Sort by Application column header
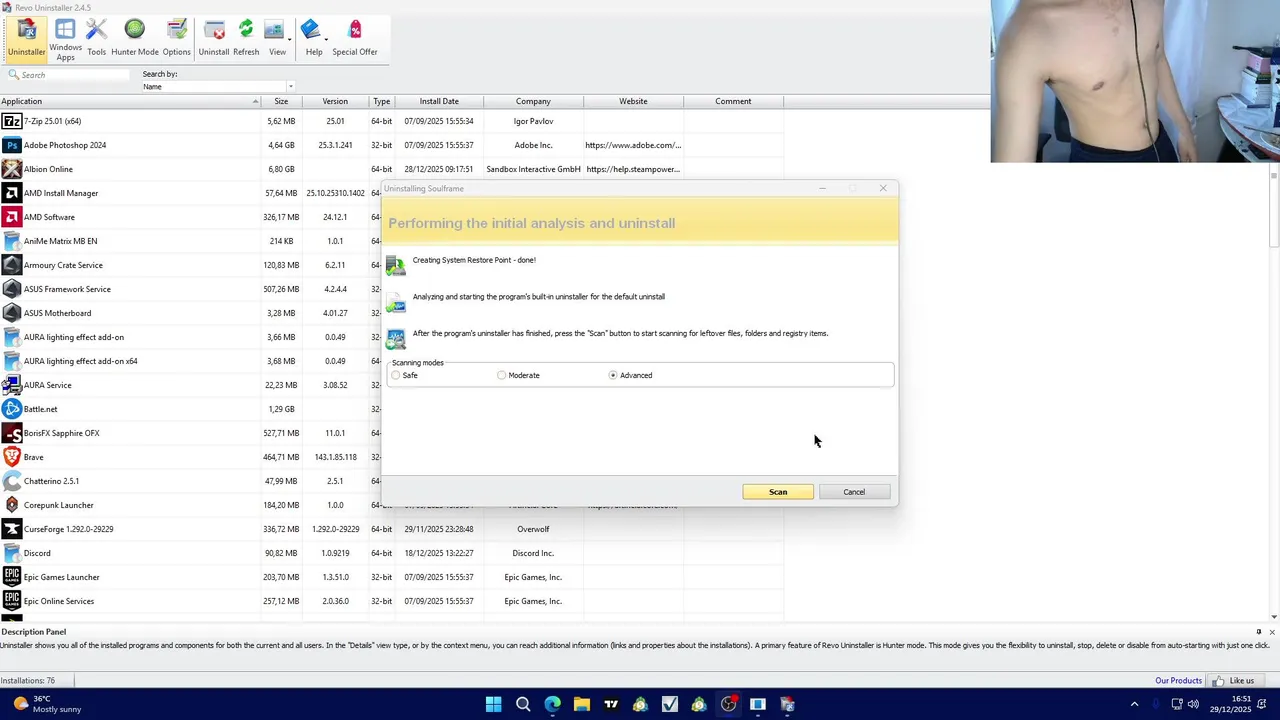Viewport: 1280px width, 720px height. click(x=130, y=101)
